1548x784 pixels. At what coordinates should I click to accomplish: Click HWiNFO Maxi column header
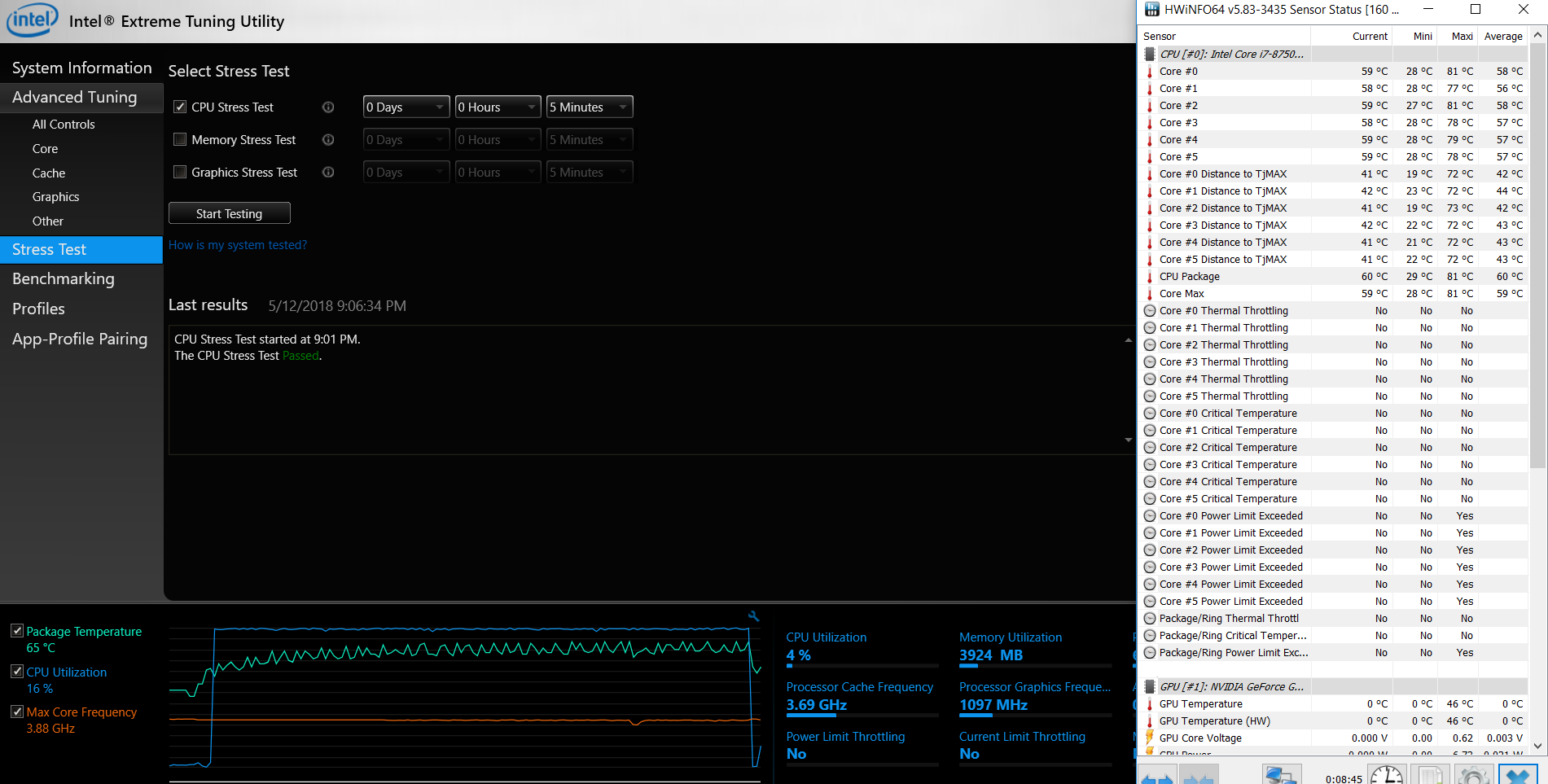(x=1457, y=37)
